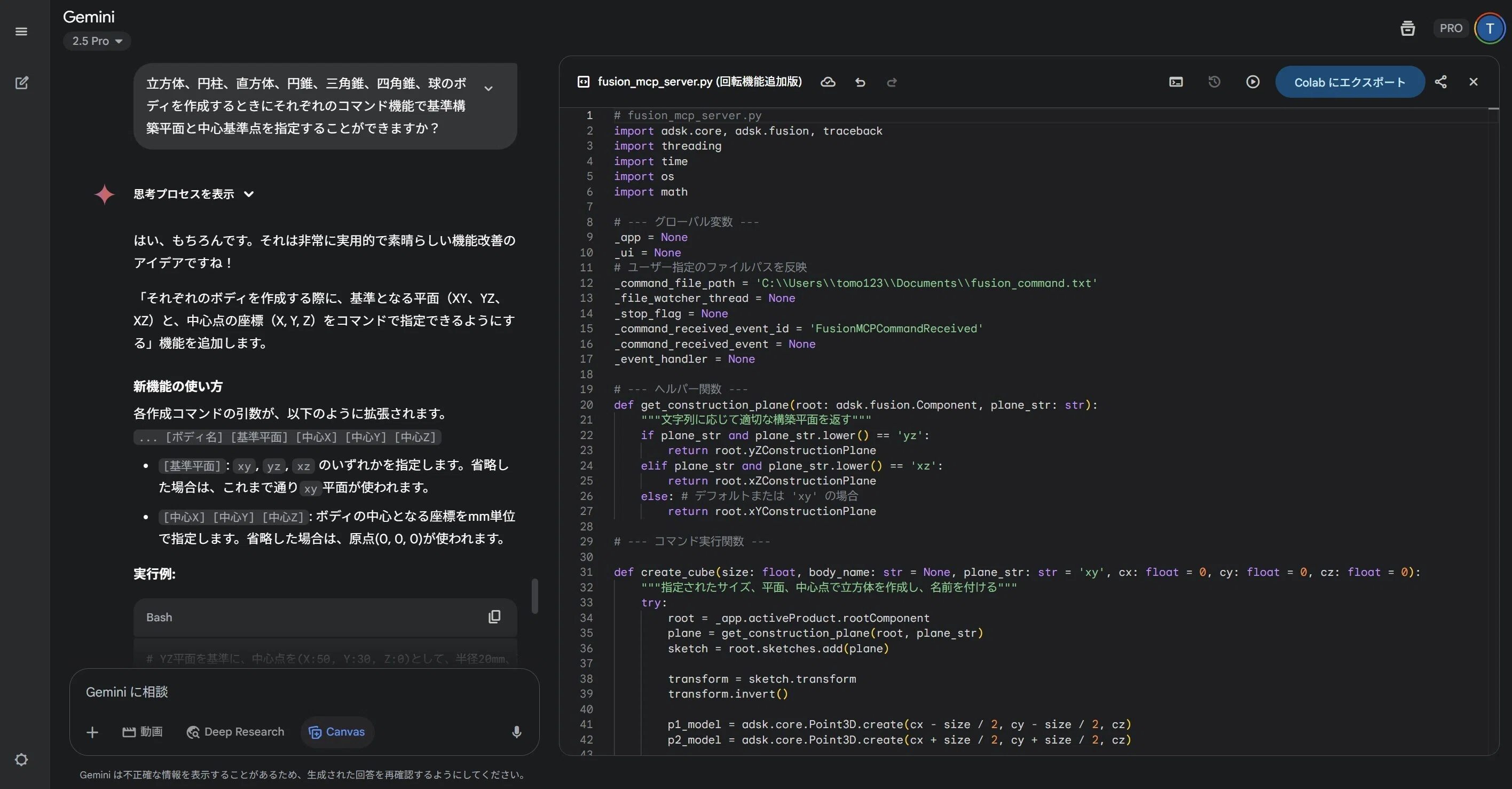Click 'import threading' on line 3
1512x789 pixels.
tap(667, 146)
